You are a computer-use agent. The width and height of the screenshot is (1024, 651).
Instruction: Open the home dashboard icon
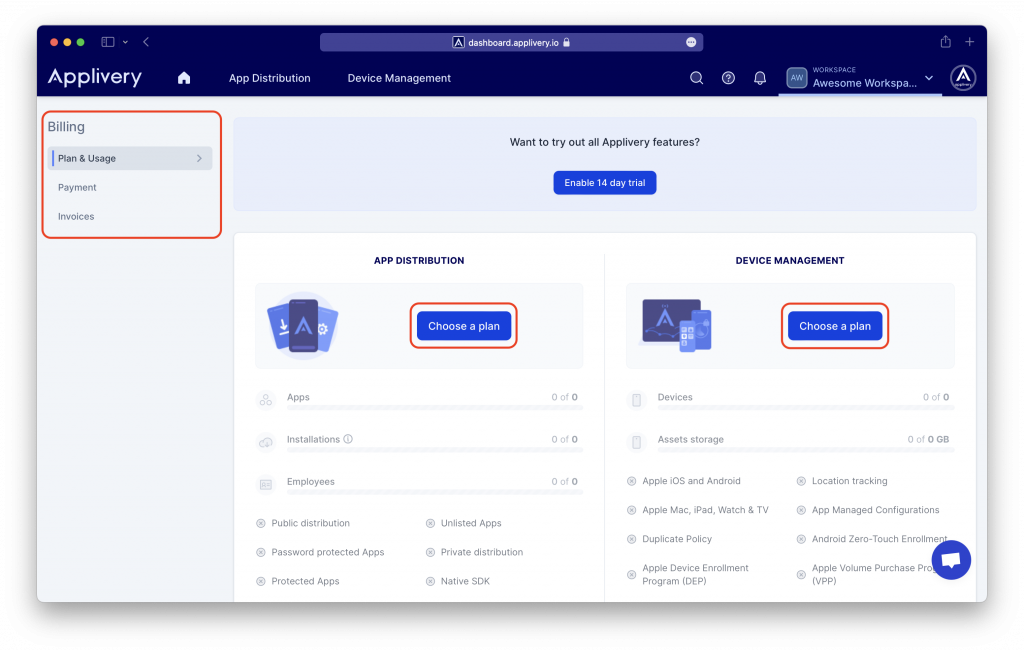point(184,78)
